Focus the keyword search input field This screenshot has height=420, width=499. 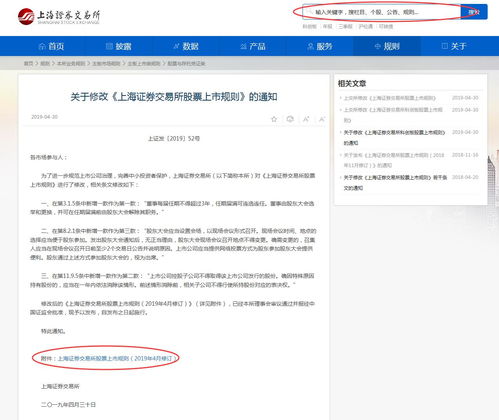pyautogui.click(x=382, y=12)
